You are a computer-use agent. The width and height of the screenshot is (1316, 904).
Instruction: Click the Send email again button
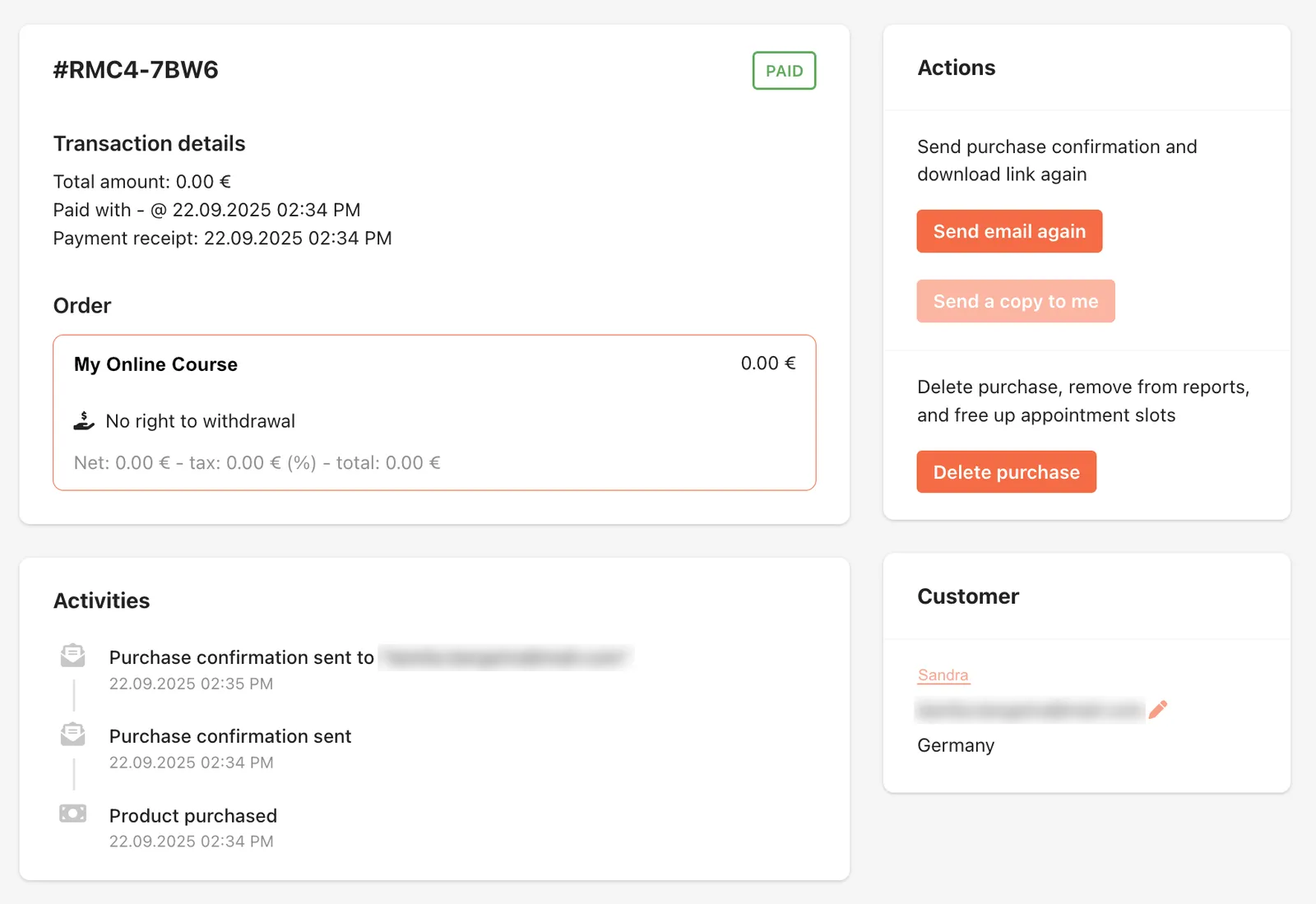1009,231
